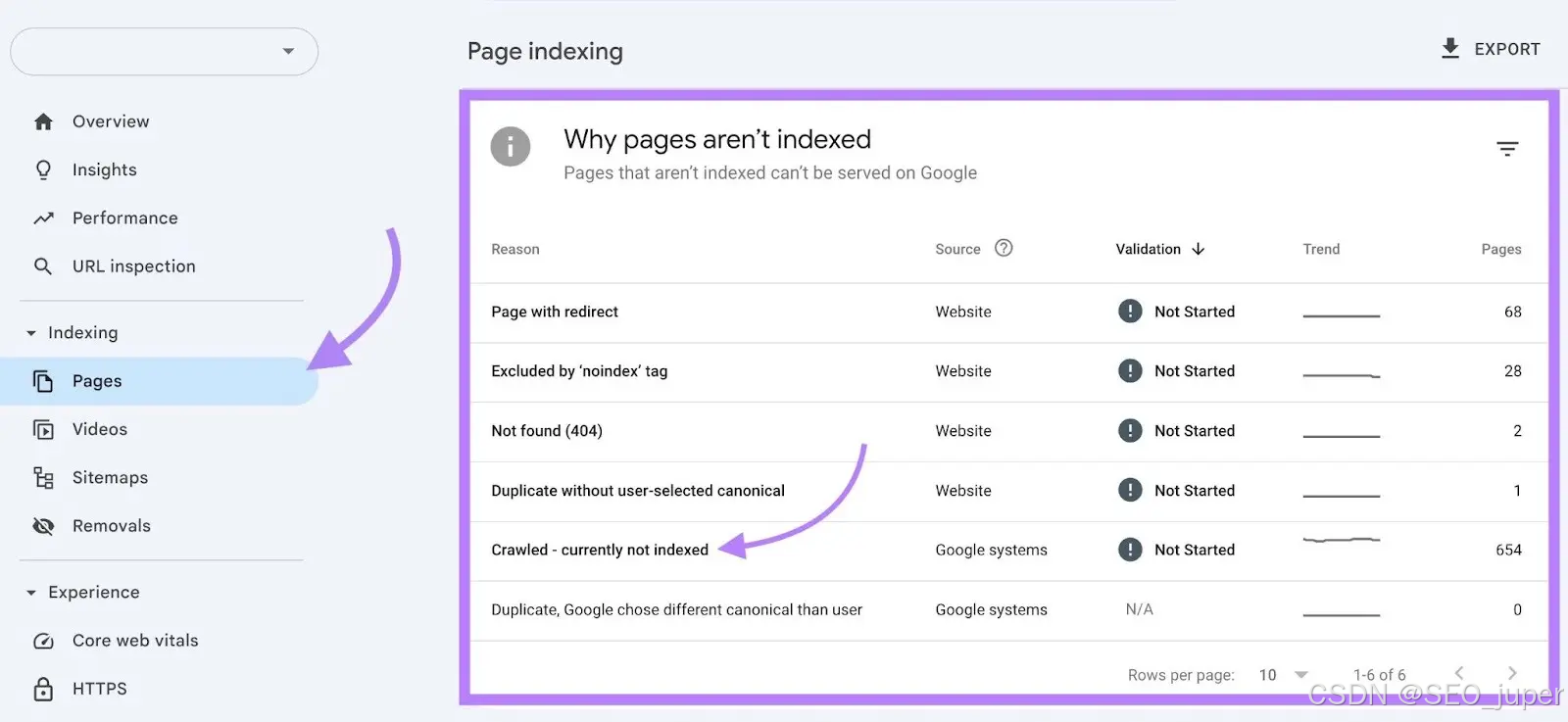Open Core web vitals report
The height and width of the screenshot is (722, 1568).
click(135, 641)
